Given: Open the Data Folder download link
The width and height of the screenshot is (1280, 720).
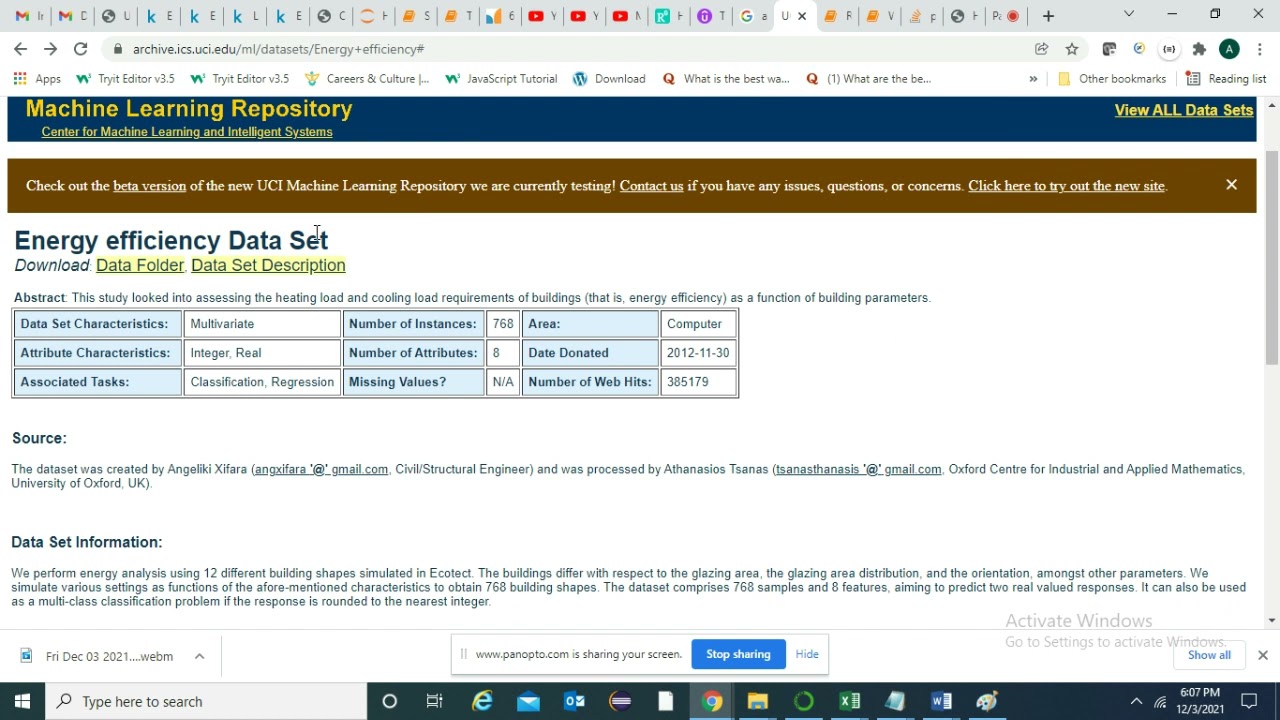Looking at the screenshot, I should tap(140, 265).
